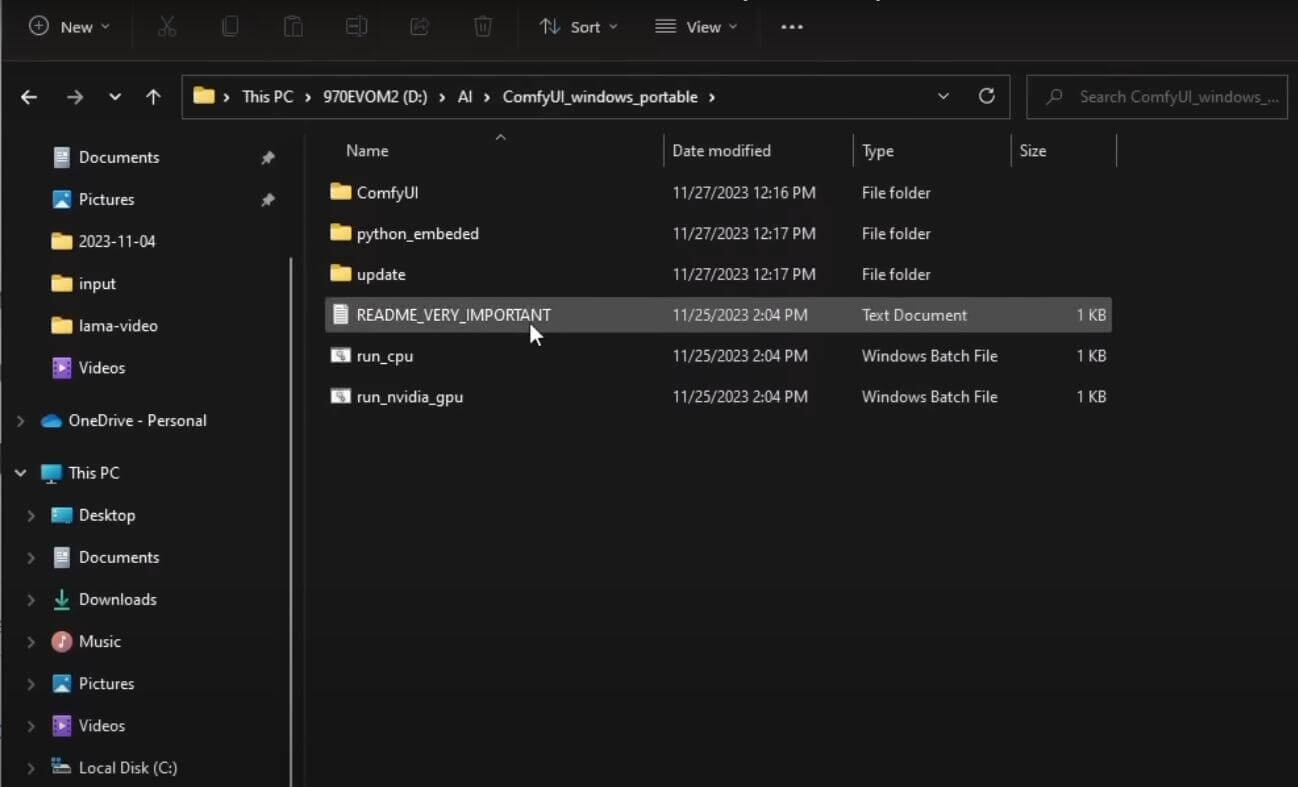This screenshot has width=1298, height=787.
Task: Open the lama-video folder in sidebar
Action: (x=118, y=325)
